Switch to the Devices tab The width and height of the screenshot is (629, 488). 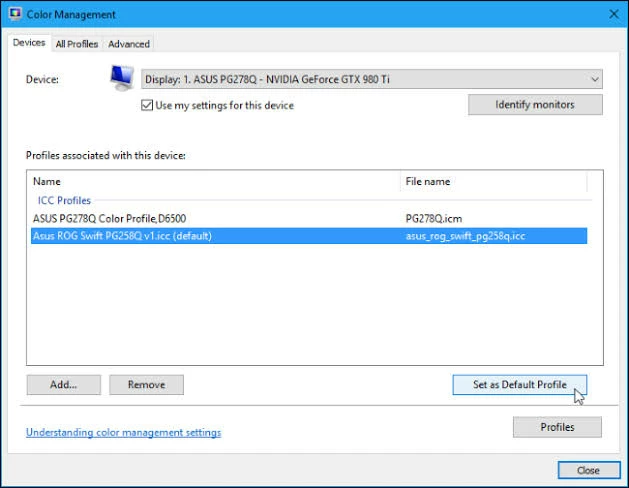(x=29, y=43)
